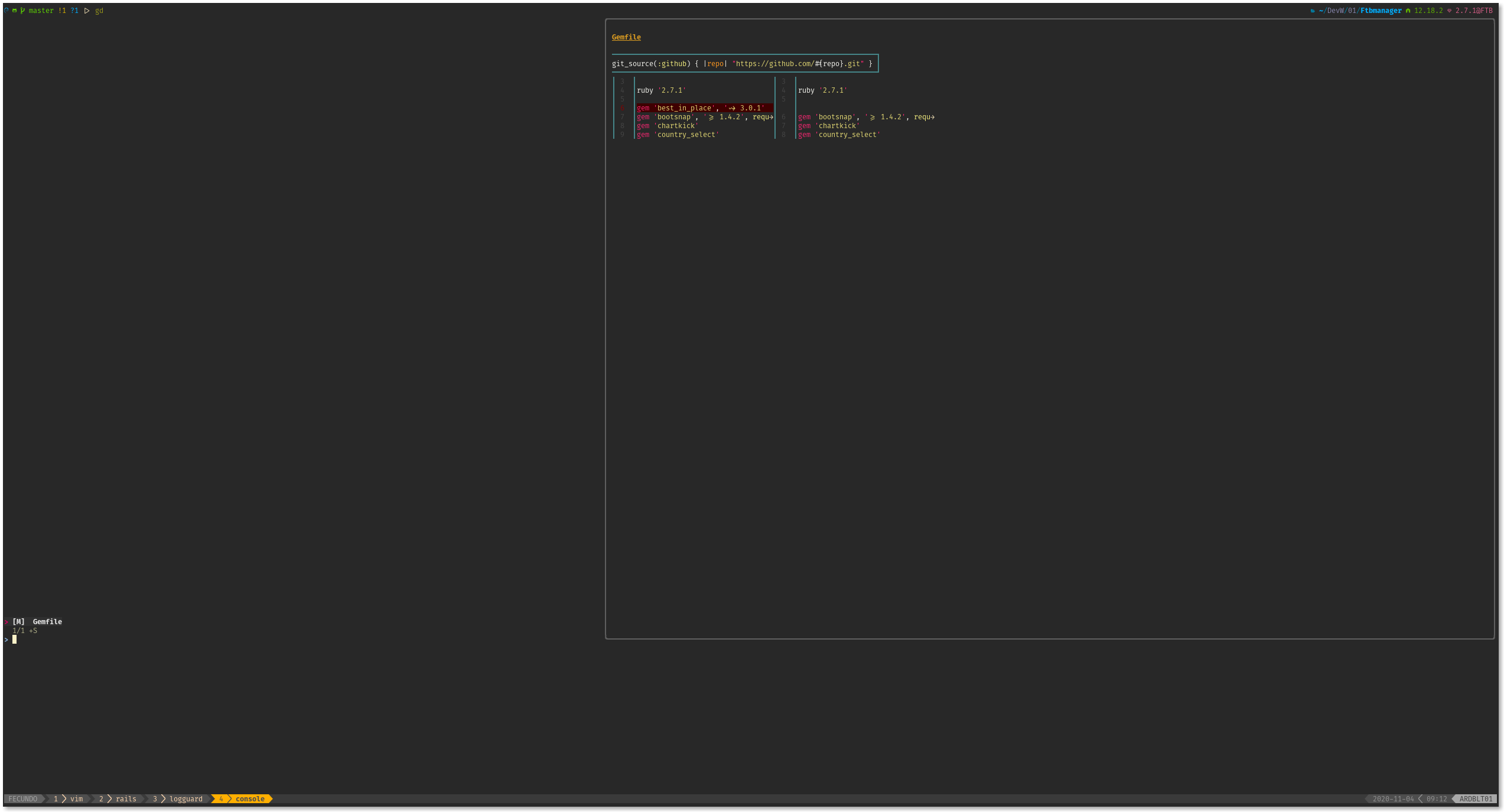1504x812 pixels.
Task: Click the FECUNDO session name
Action: 23,798
